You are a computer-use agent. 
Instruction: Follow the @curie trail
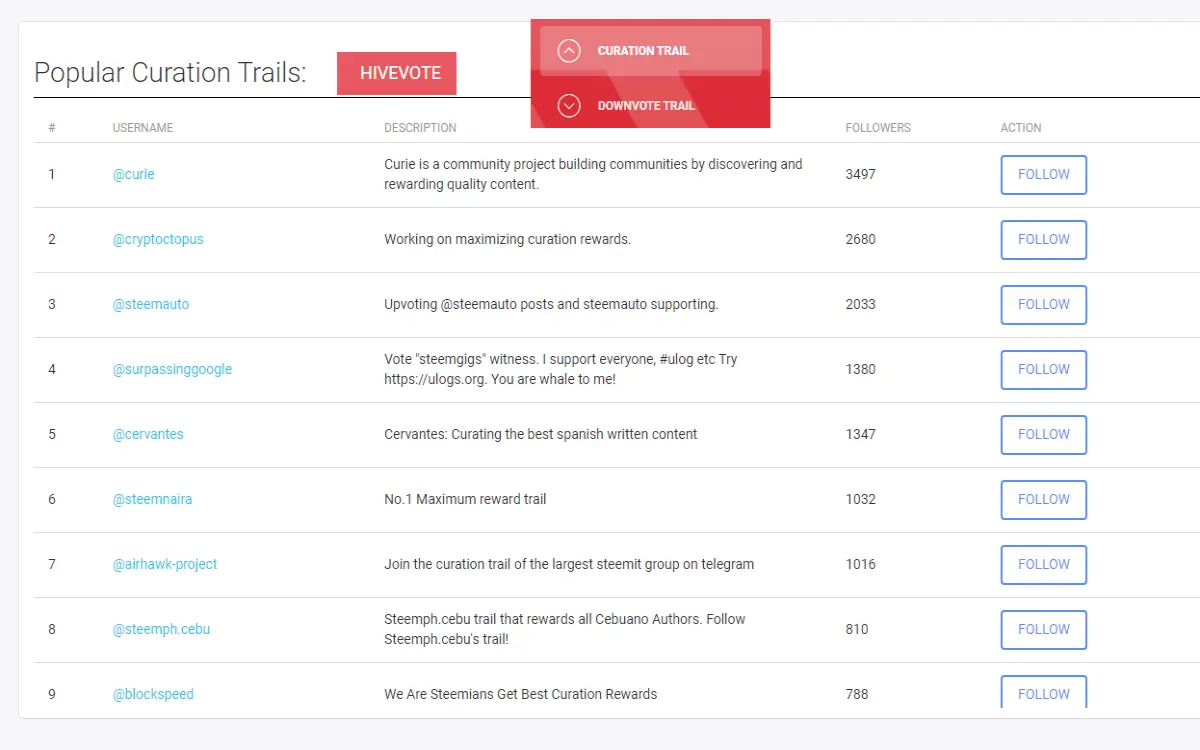1044,175
